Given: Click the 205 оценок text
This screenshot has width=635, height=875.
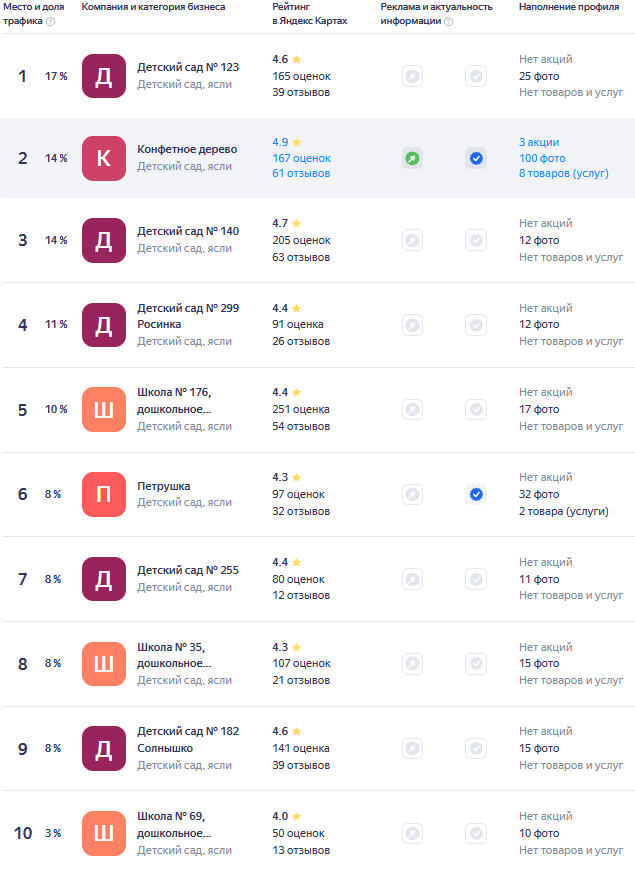Looking at the screenshot, I should (301, 241).
